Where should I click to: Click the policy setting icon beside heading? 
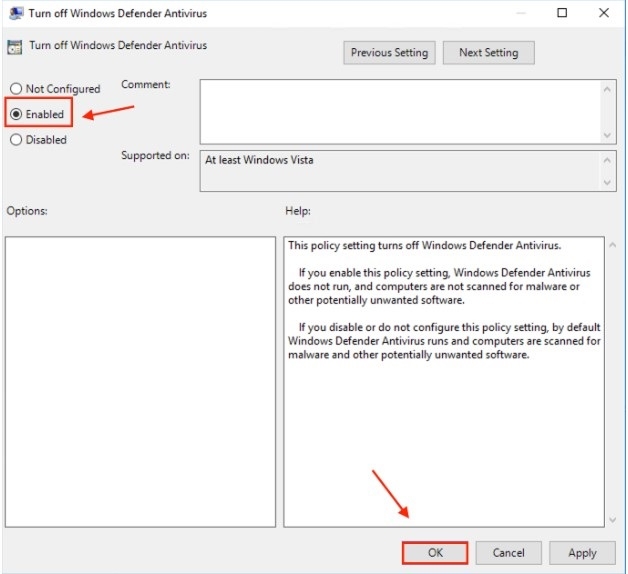tap(15, 46)
